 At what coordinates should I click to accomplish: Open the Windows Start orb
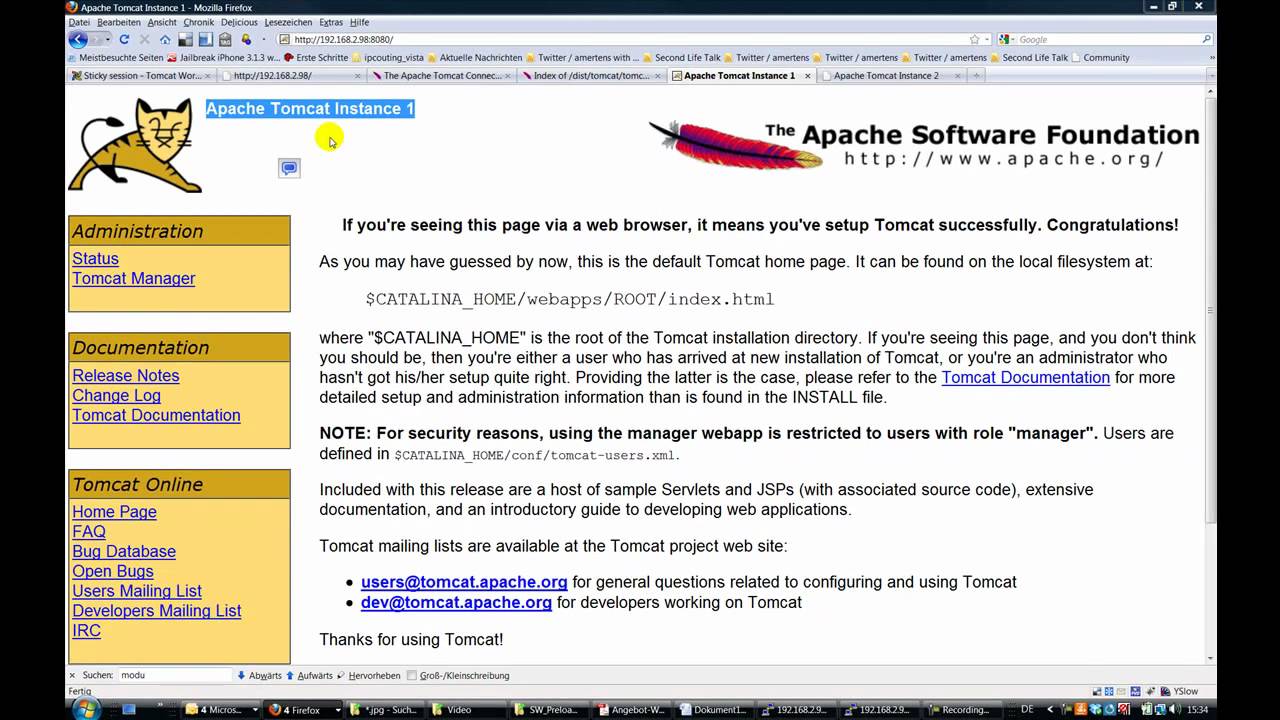[x=85, y=709]
